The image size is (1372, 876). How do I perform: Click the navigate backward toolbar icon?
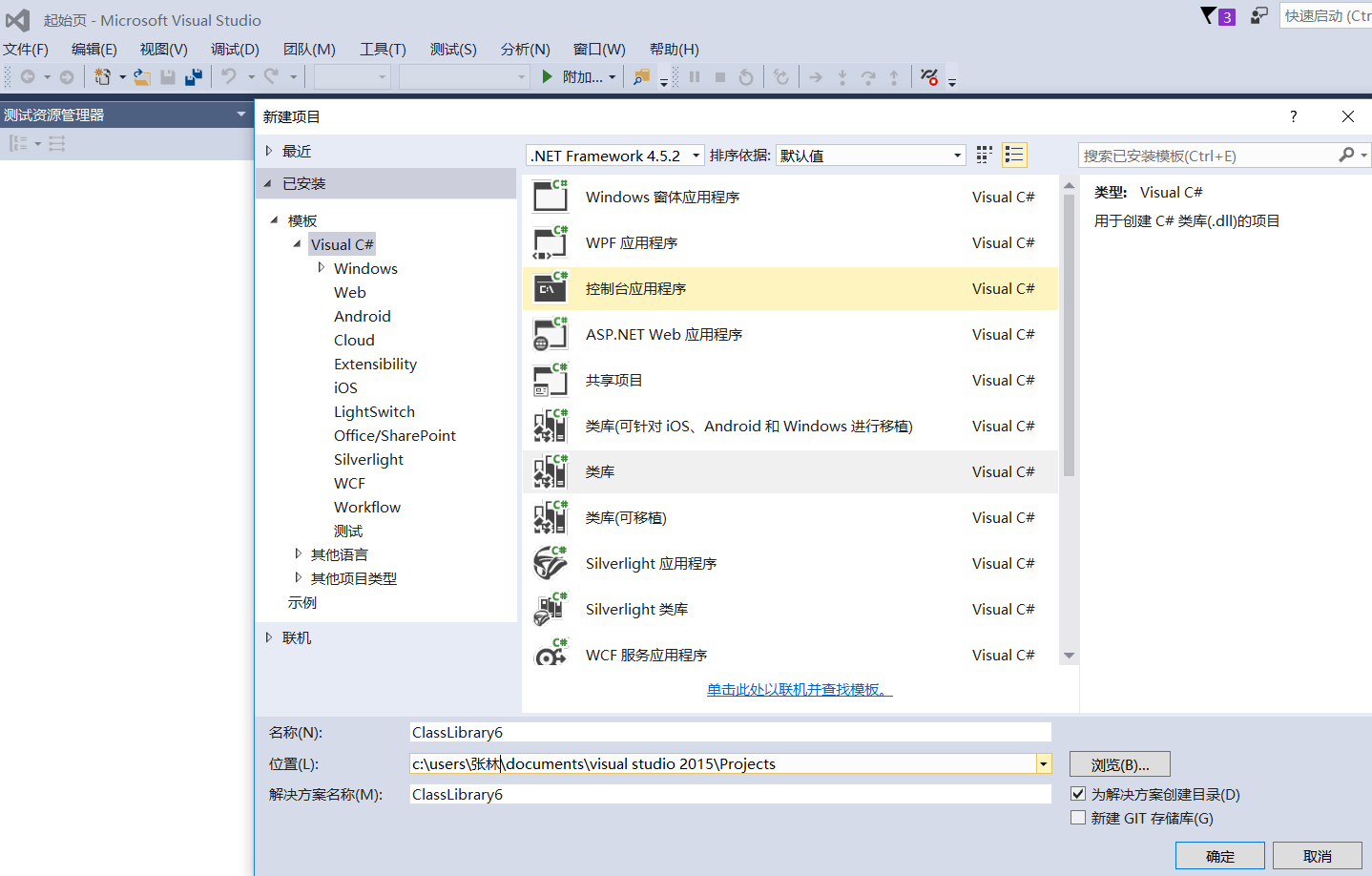click(x=28, y=77)
